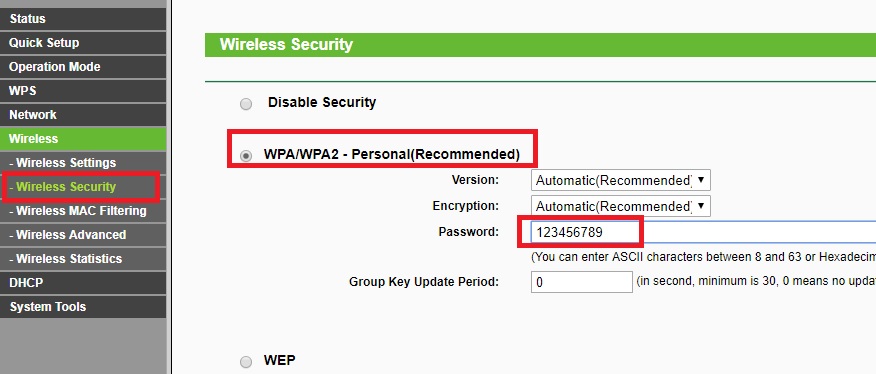The image size is (876, 374).
Task: View Wireless Statistics page
Action: coord(83,259)
